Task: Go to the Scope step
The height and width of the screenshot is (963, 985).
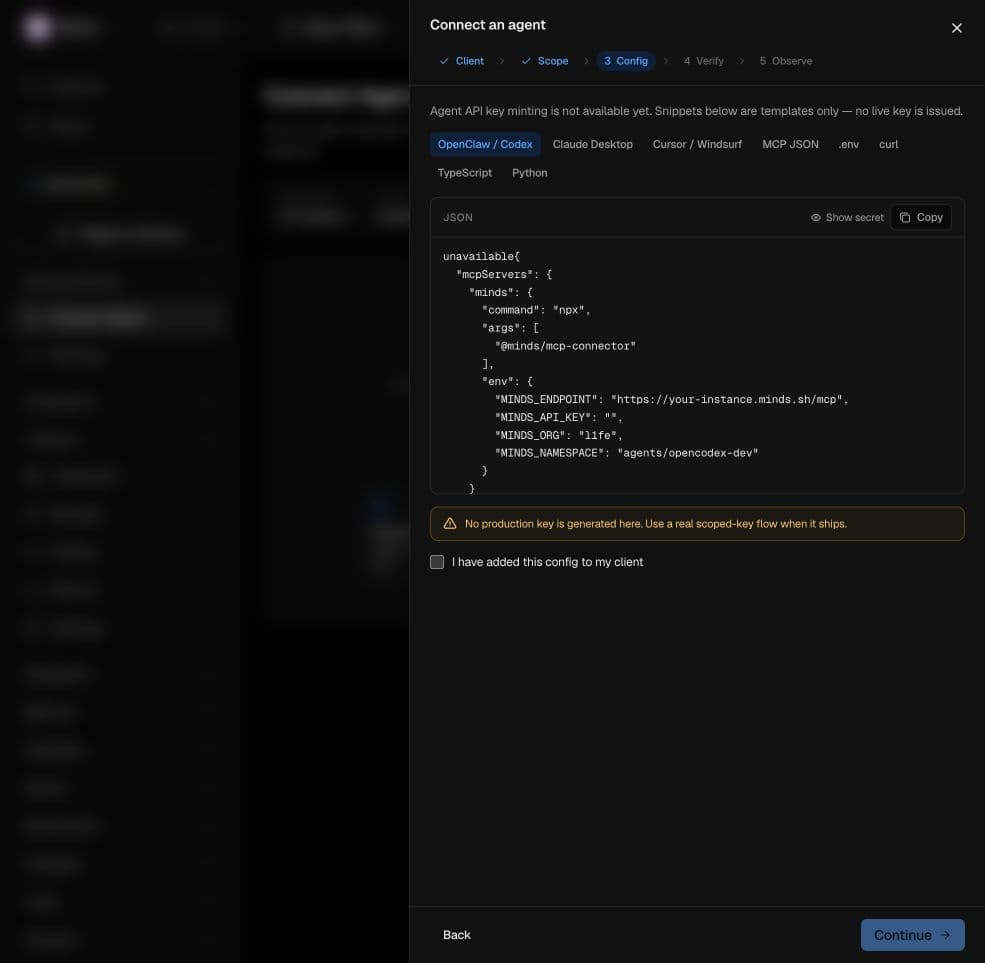Action: pos(545,61)
